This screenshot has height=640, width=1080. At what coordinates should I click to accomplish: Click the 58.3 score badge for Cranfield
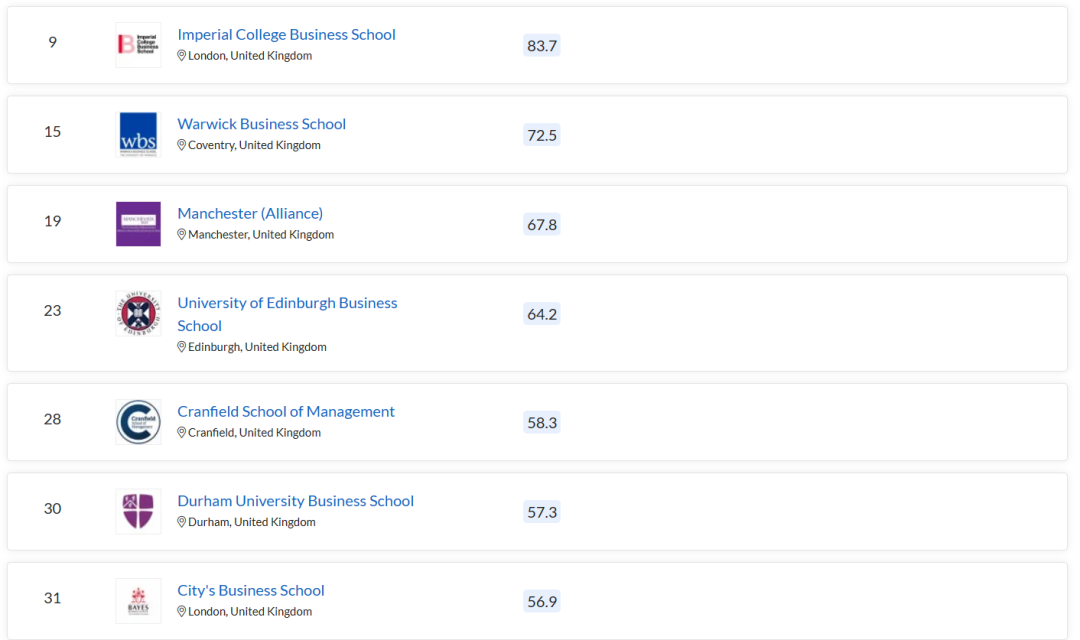(x=542, y=422)
